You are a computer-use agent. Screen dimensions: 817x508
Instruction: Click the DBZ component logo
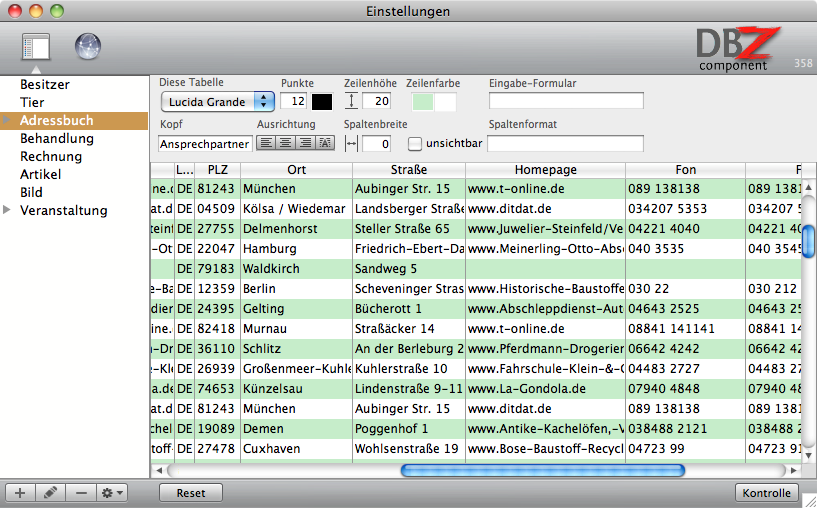click(x=738, y=48)
